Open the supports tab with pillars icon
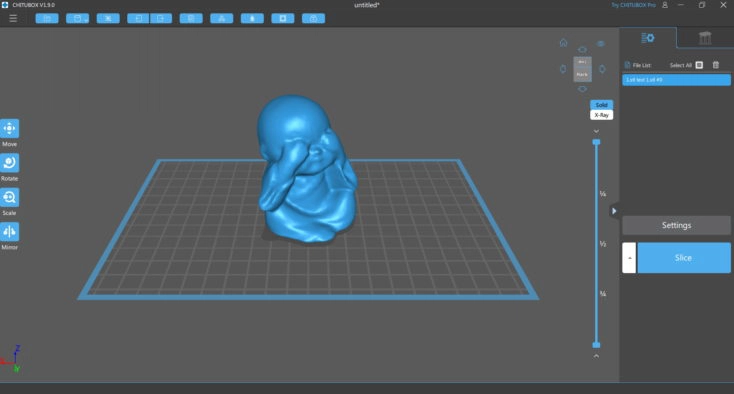Screen dimensions: 734x394 pos(705,38)
